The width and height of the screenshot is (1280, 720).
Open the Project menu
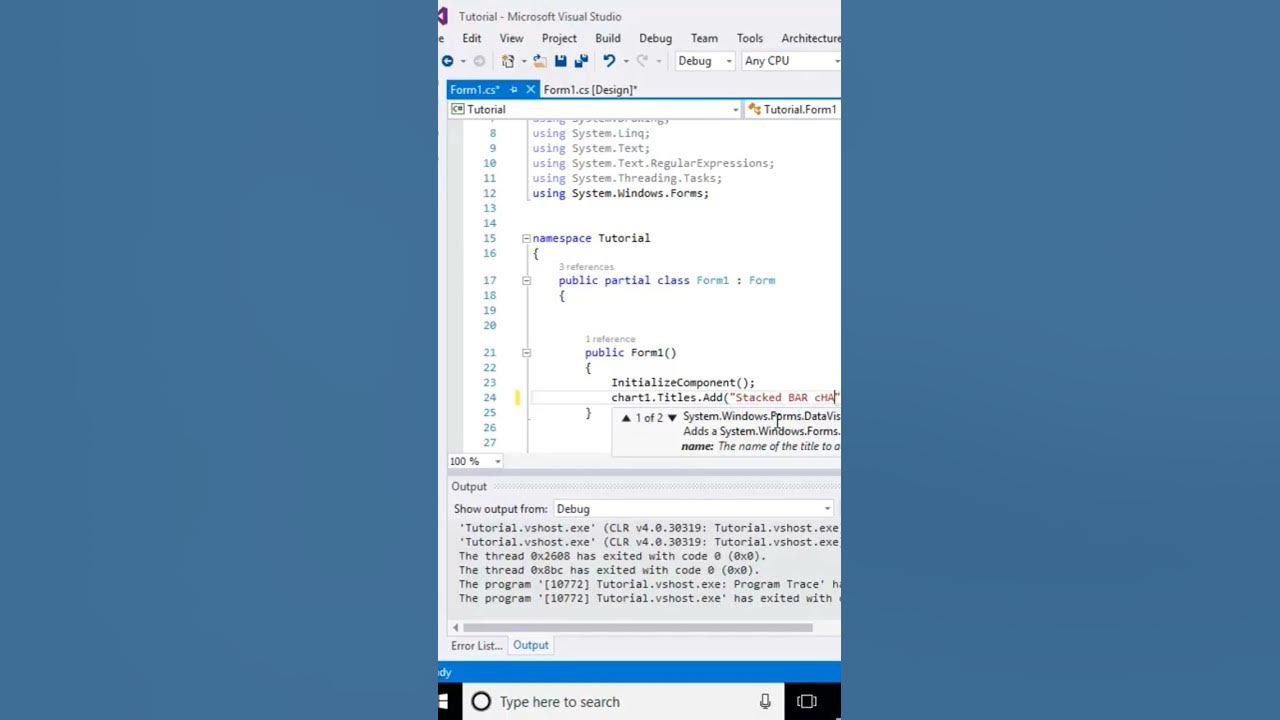(559, 38)
